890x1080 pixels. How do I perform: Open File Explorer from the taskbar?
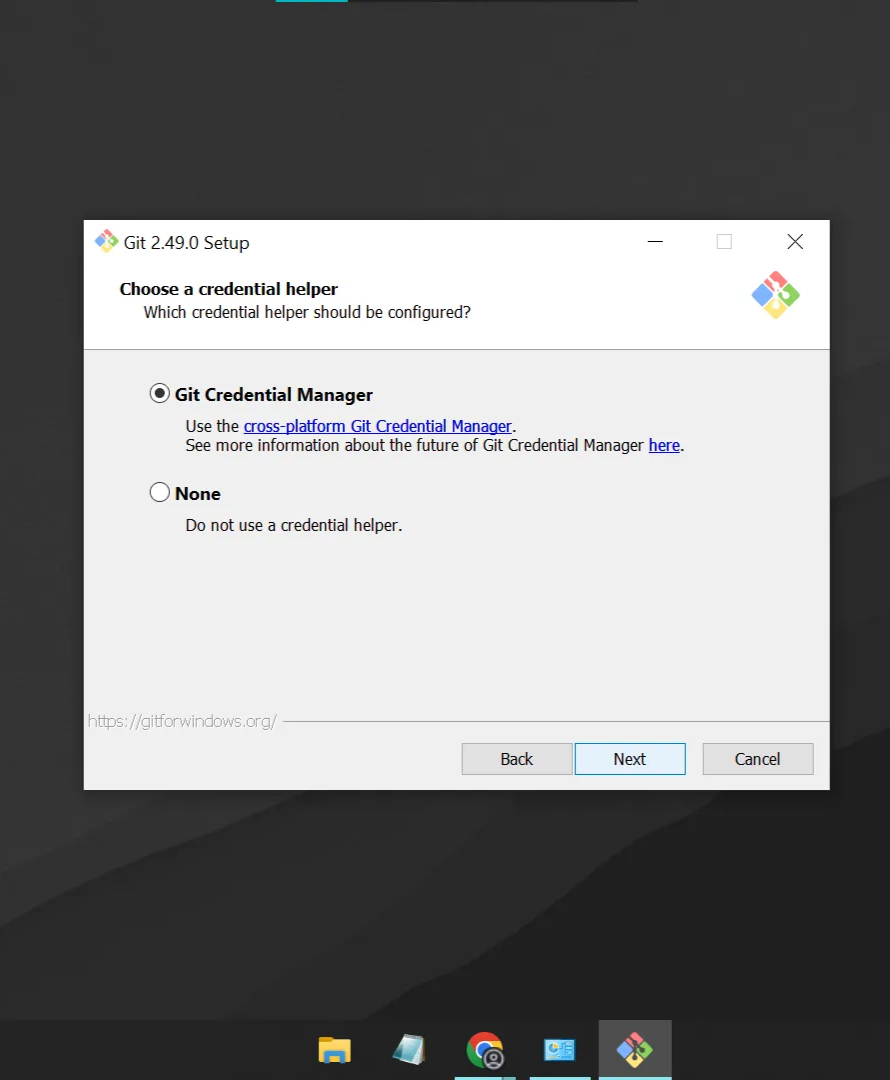[335, 1050]
